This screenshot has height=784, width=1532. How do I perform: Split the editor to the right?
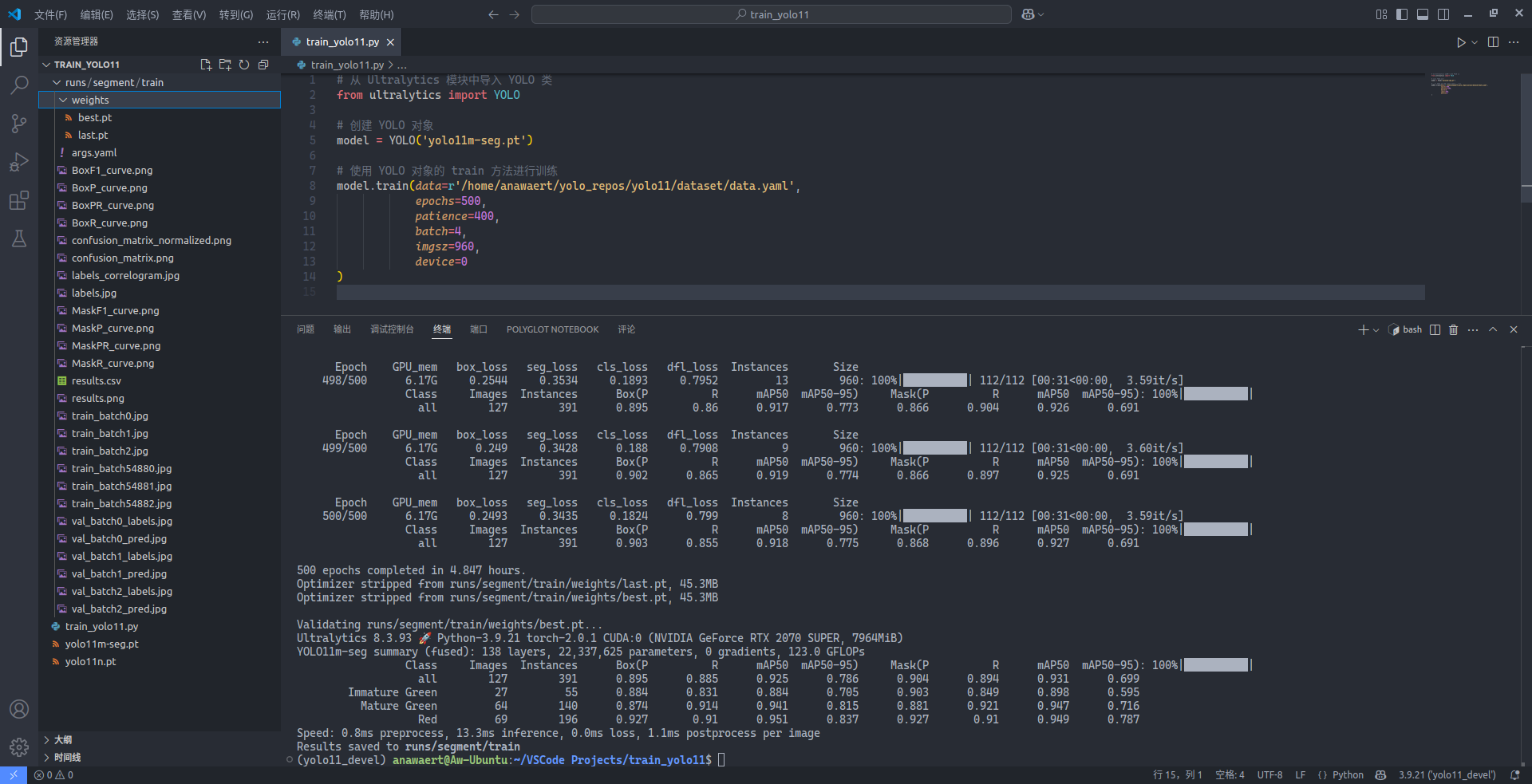pyautogui.click(x=1493, y=42)
